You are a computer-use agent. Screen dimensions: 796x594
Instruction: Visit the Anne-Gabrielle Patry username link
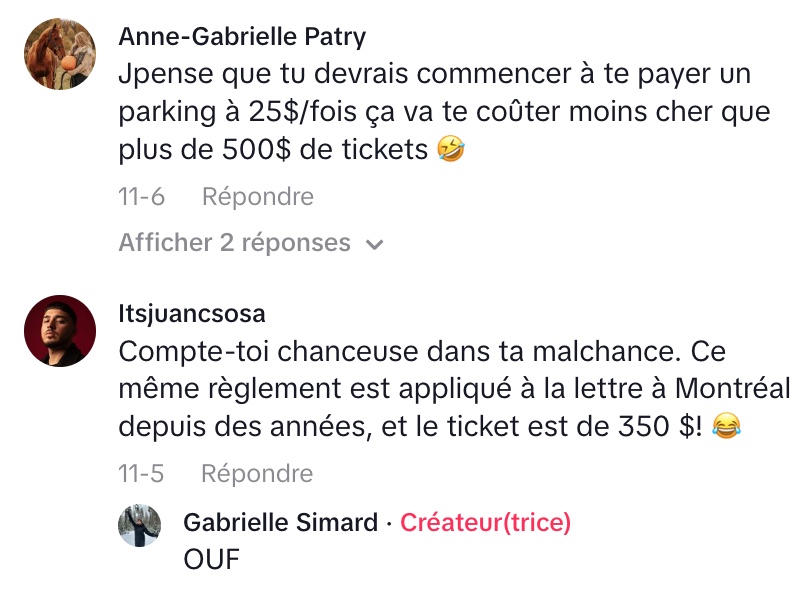tap(242, 37)
